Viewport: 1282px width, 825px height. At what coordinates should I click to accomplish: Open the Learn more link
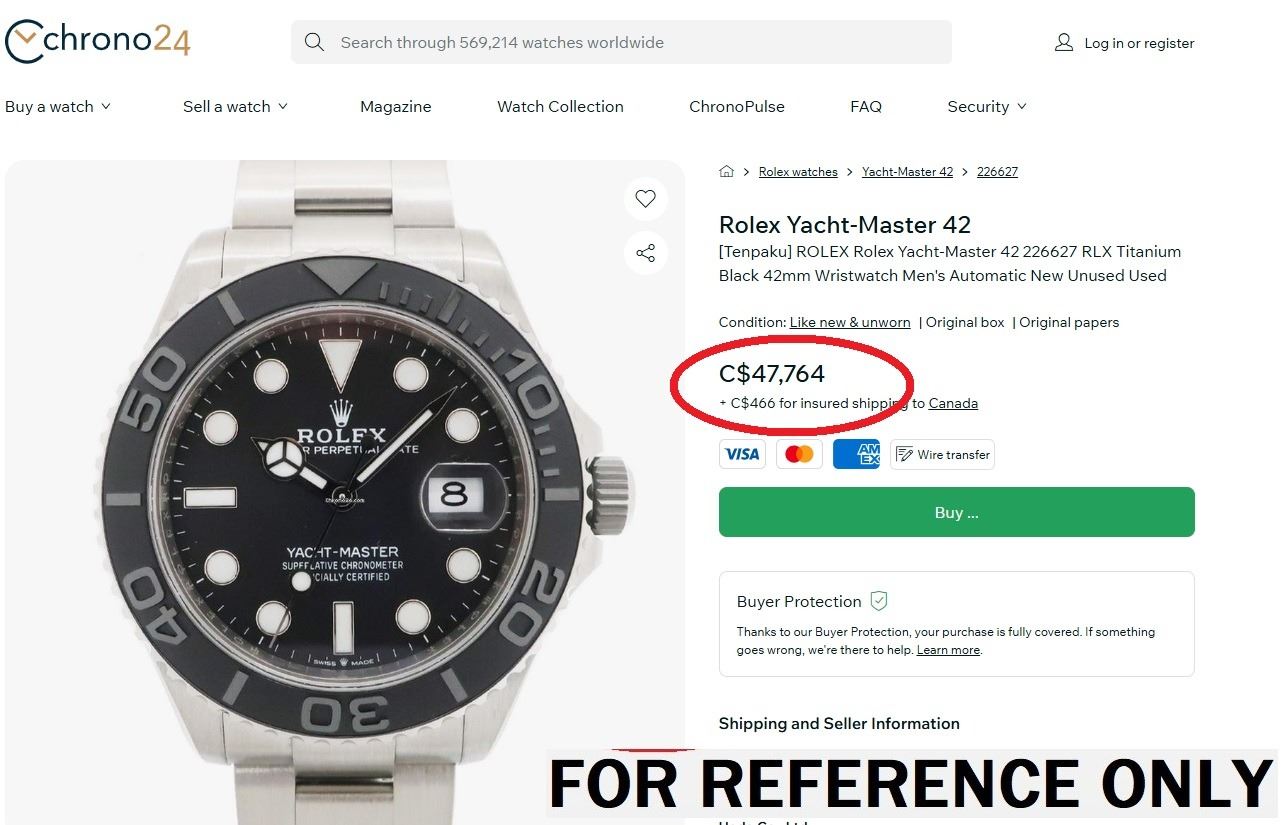[x=948, y=650]
